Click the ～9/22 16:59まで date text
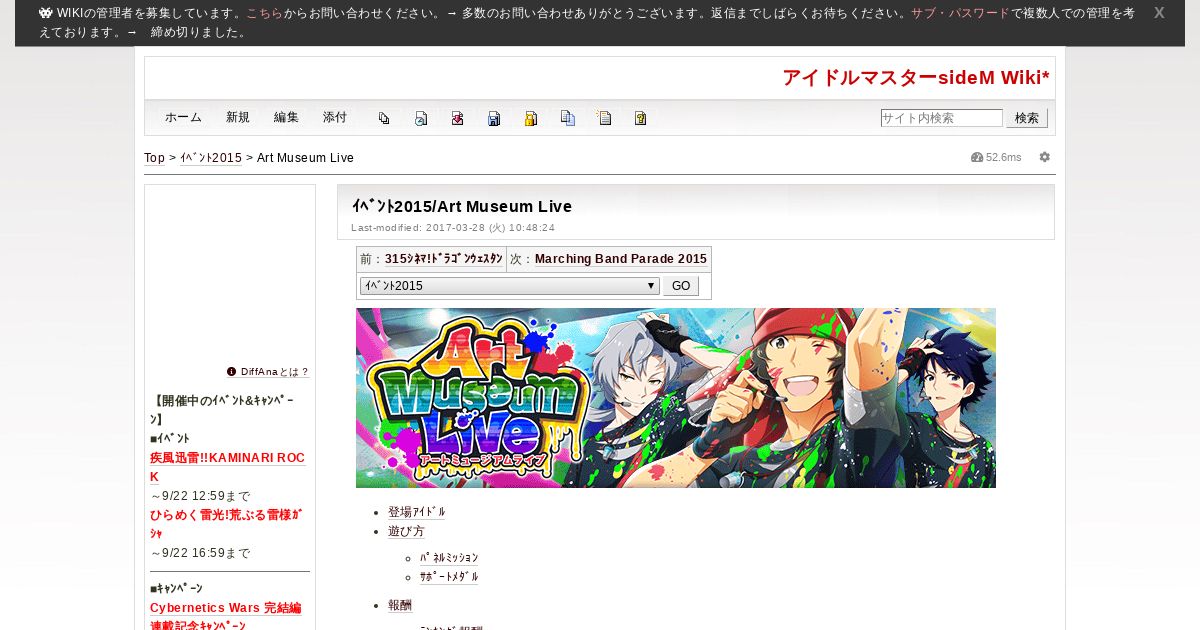Screen dimensions: 1200x630 click(200, 553)
